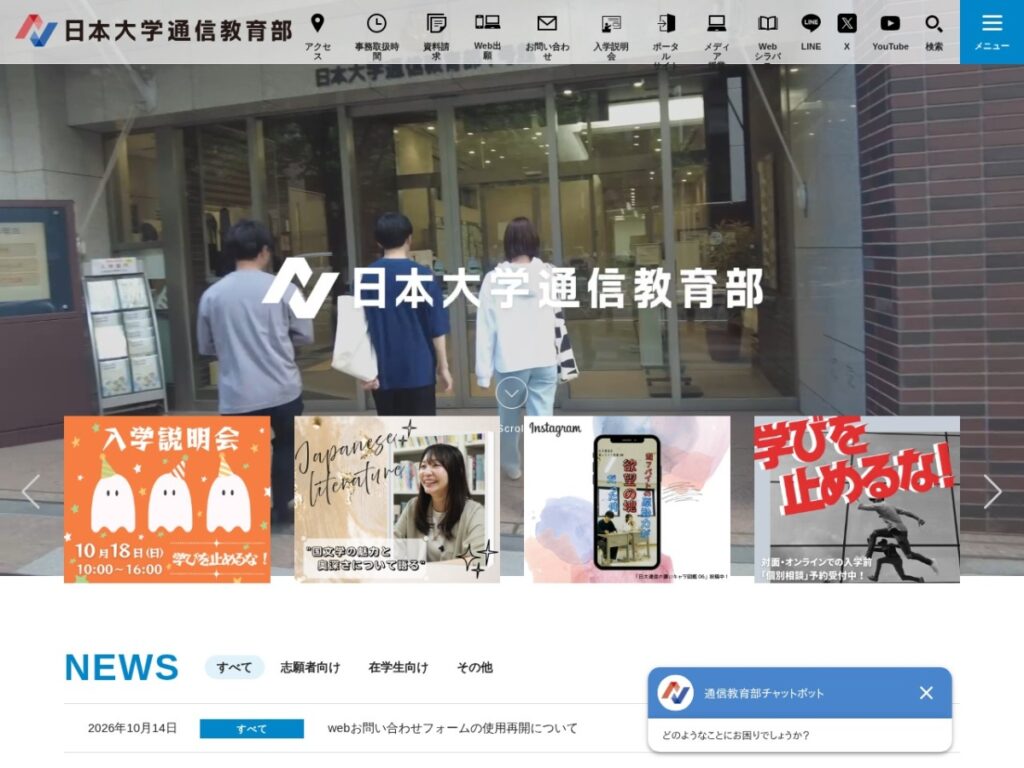Show previous banner with left arrow
The width and height of the screenshot is (1024, 768).
(x=31, y=492)
